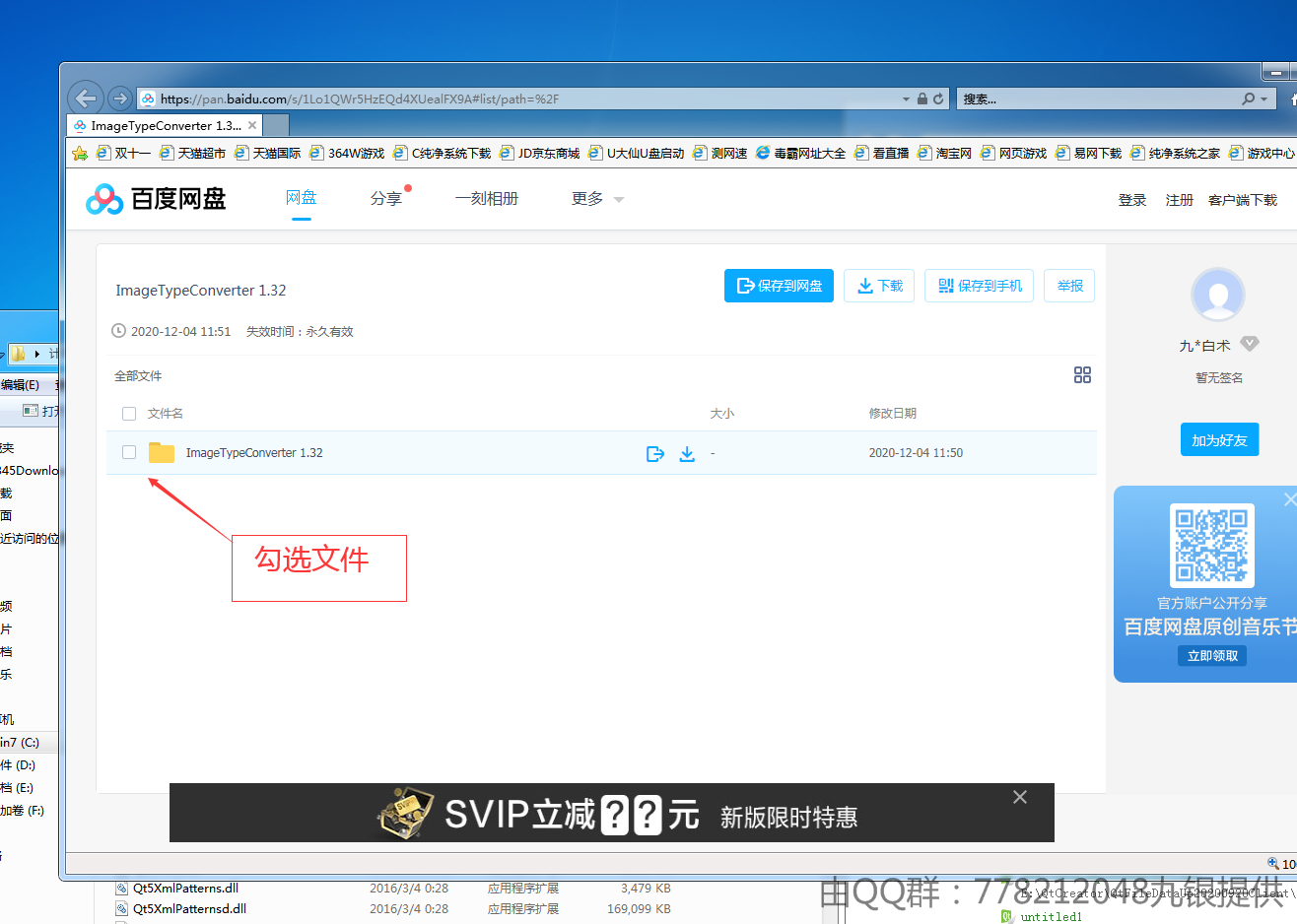The height and width of the screenshot is (924, 1297).
Task: Click the browser back arrow button
Action: 86,98
